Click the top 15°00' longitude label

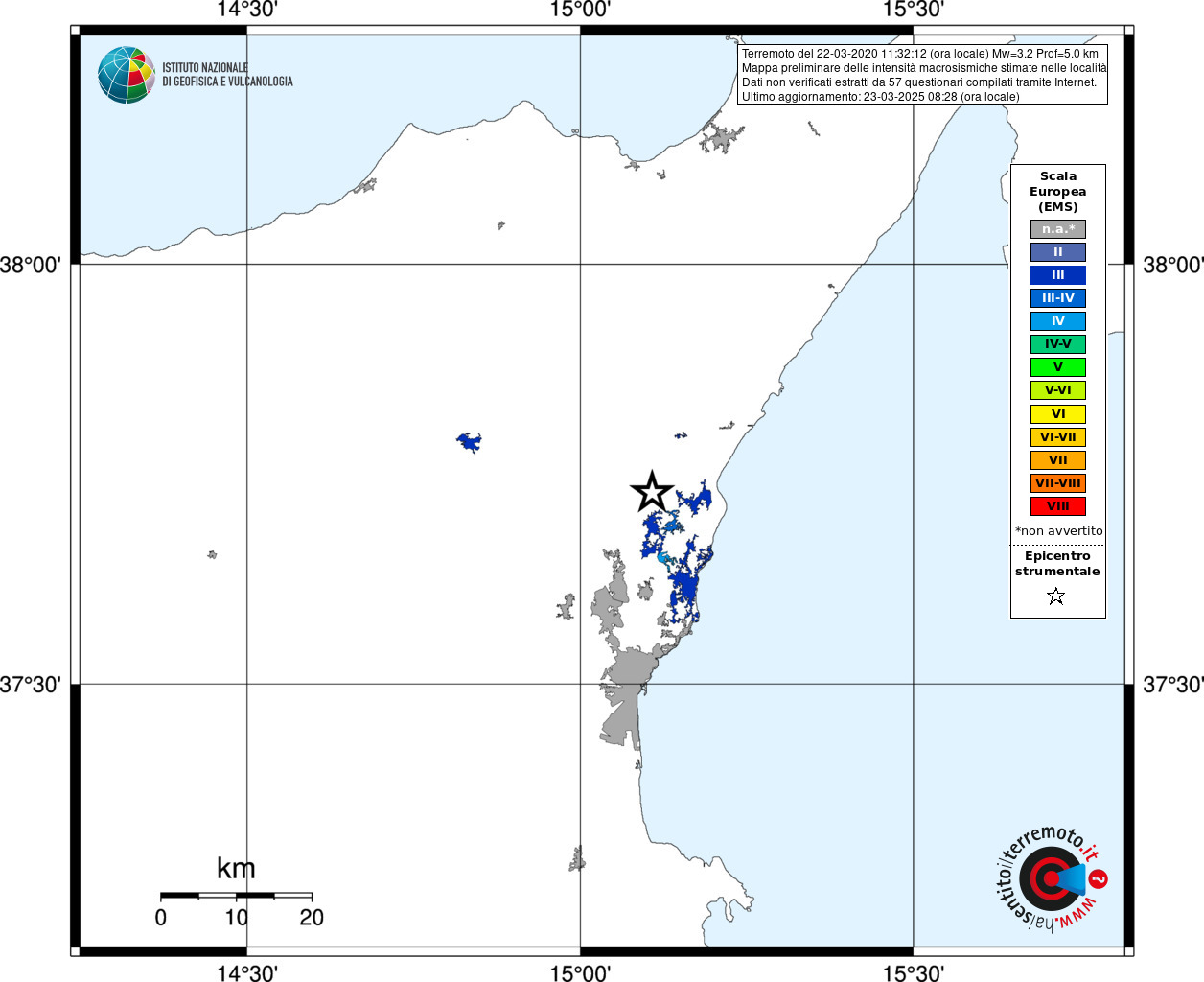click(x=580, y=10)
